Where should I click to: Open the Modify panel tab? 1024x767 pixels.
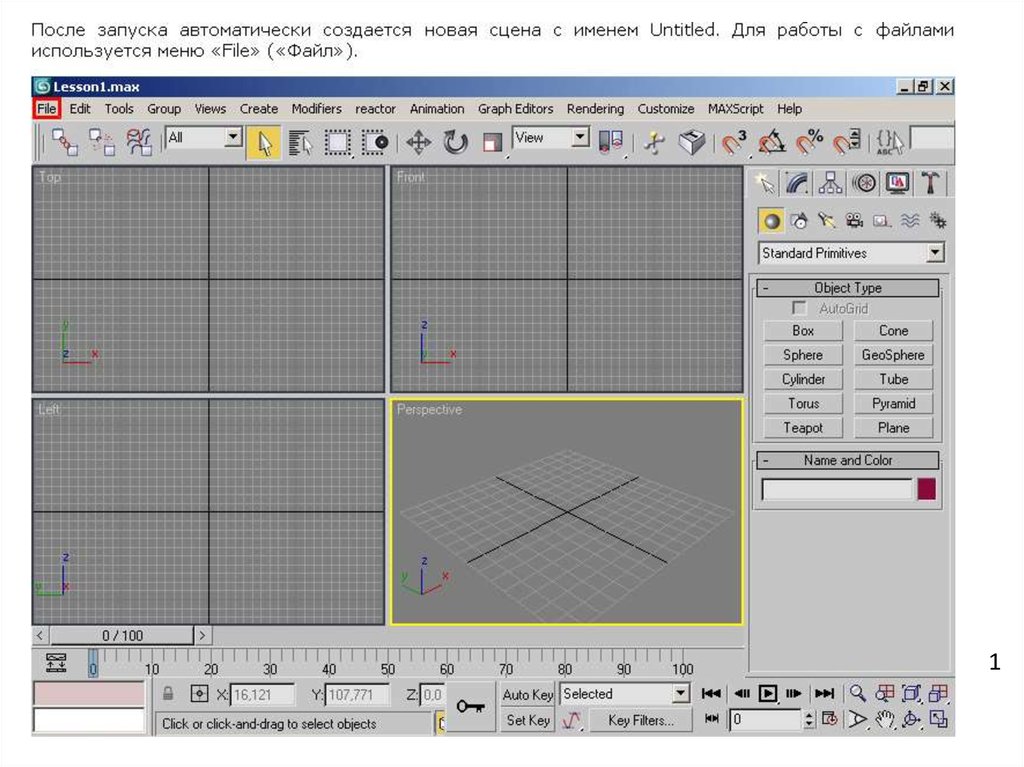(797, 183)
